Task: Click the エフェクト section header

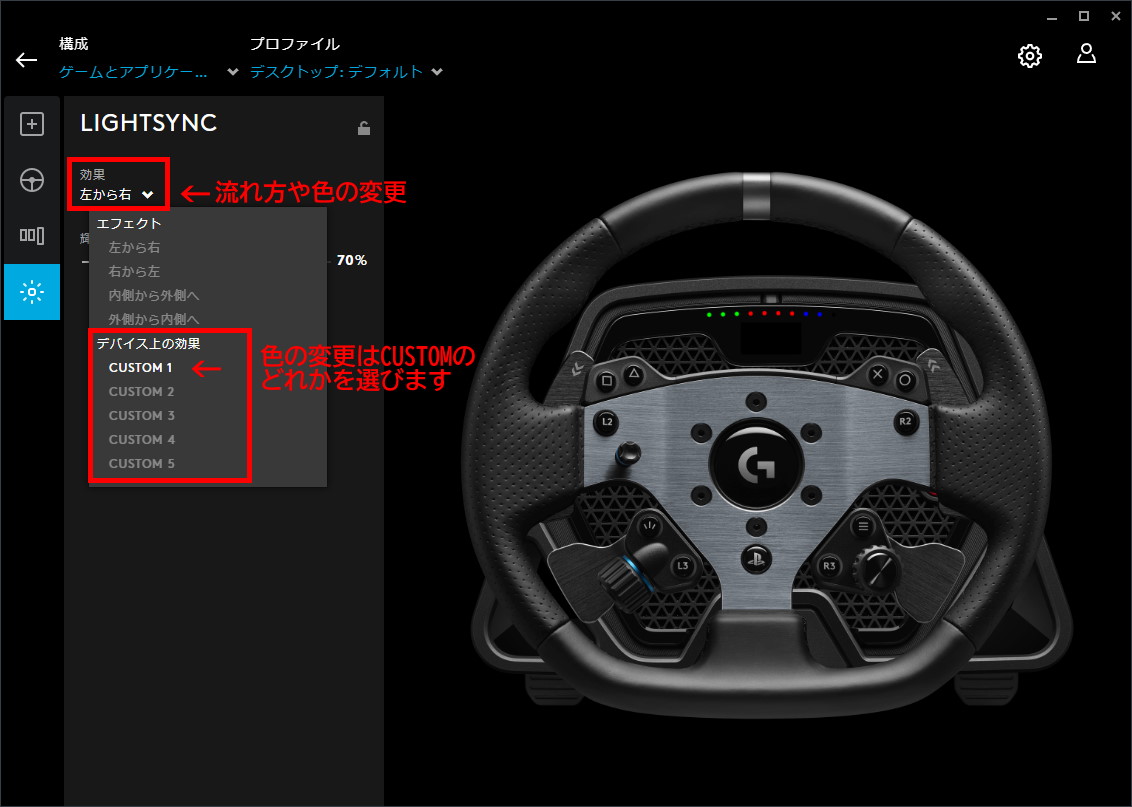Action: click(x=129, y=224)
